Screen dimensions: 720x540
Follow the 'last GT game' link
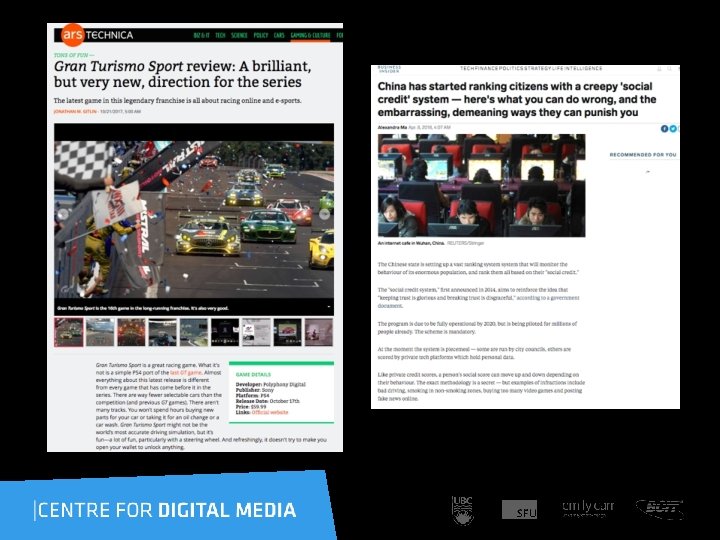(x=186, y=372)
